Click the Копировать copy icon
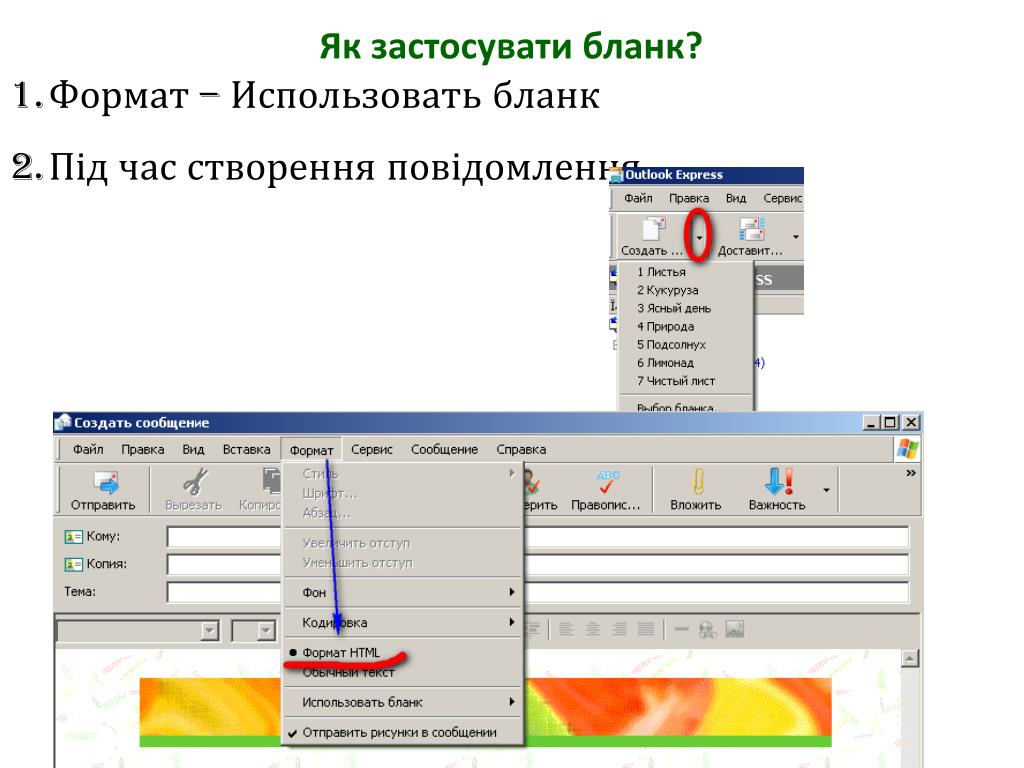This screenshot has height=768, width=1024. 272,481
